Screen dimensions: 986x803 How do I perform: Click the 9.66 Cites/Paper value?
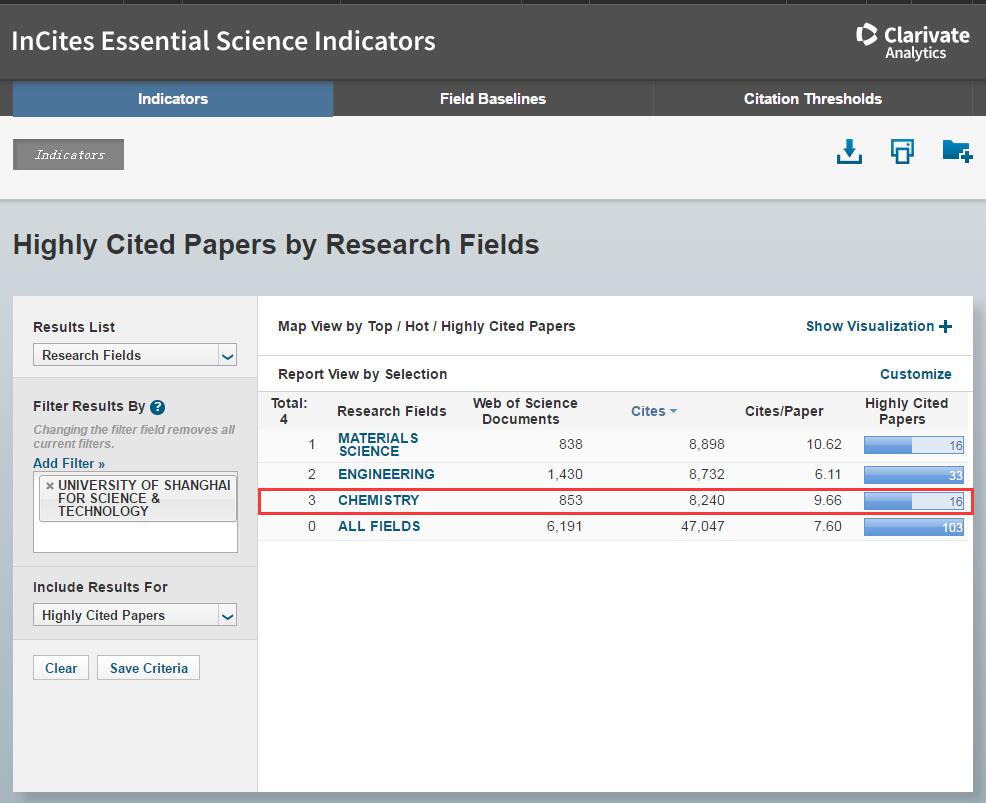pyautogui.click(x=827, y=501)
